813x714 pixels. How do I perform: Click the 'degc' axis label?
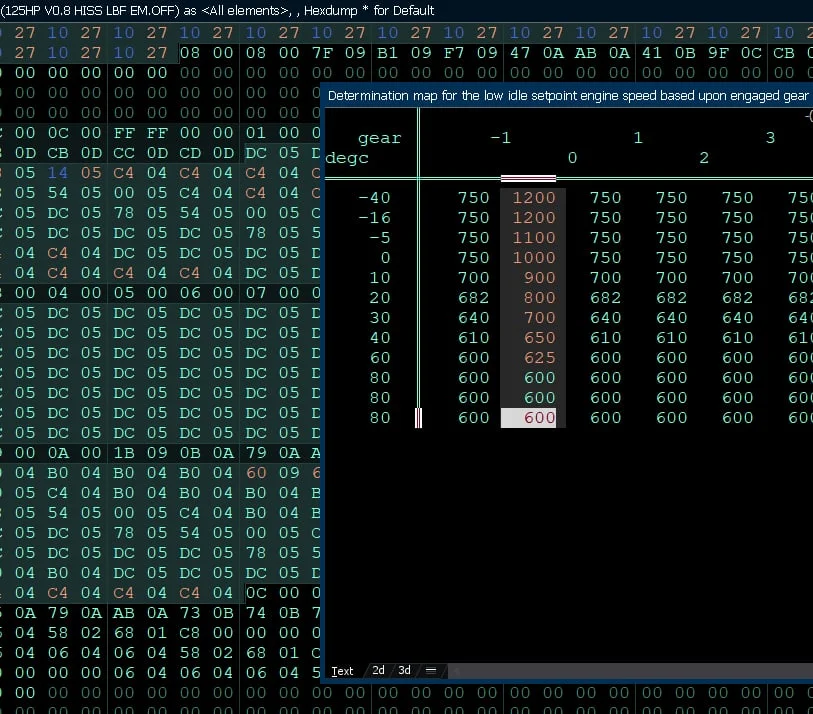click(347, 158)
